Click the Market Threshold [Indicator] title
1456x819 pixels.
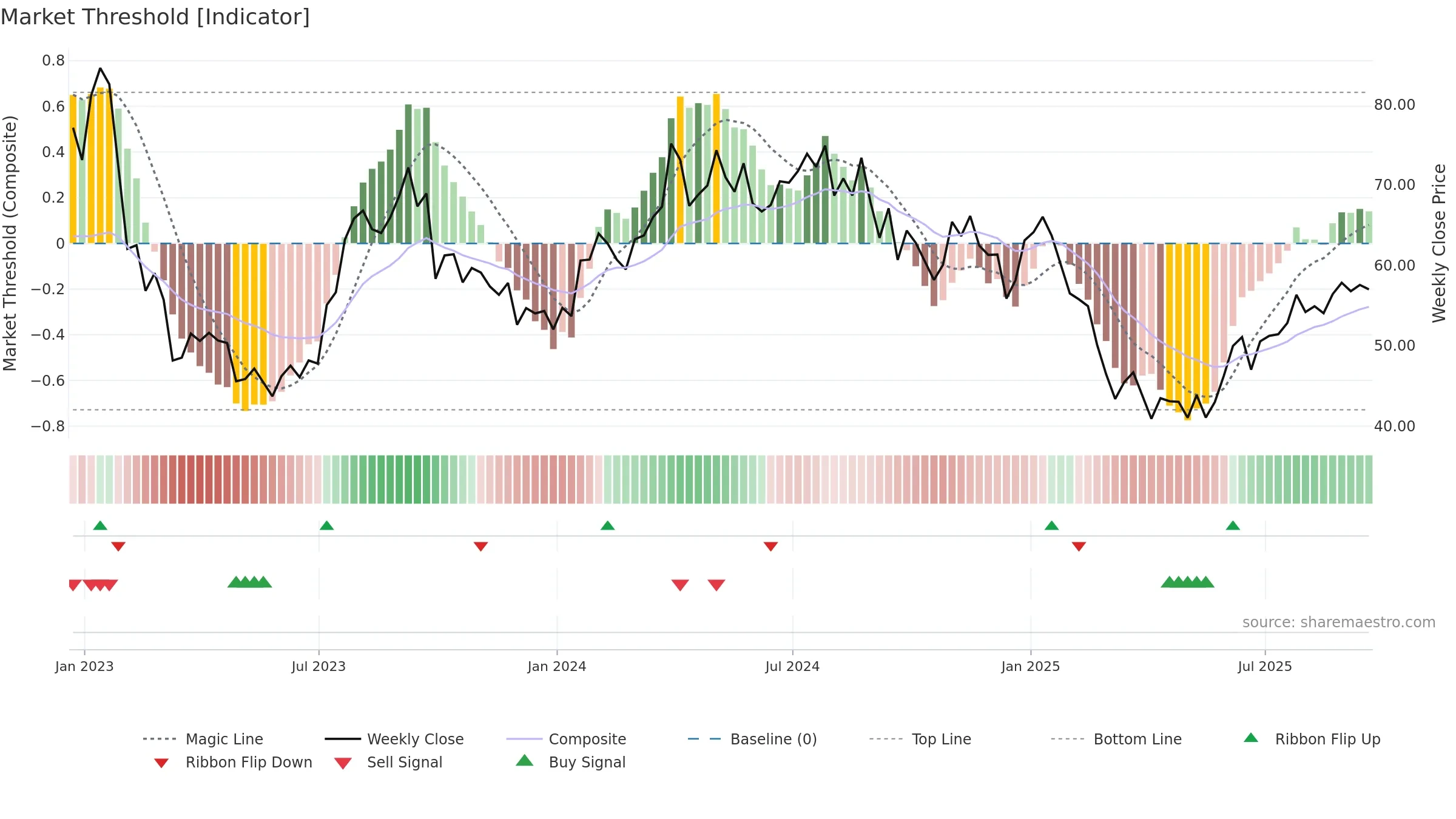[155, 17]
